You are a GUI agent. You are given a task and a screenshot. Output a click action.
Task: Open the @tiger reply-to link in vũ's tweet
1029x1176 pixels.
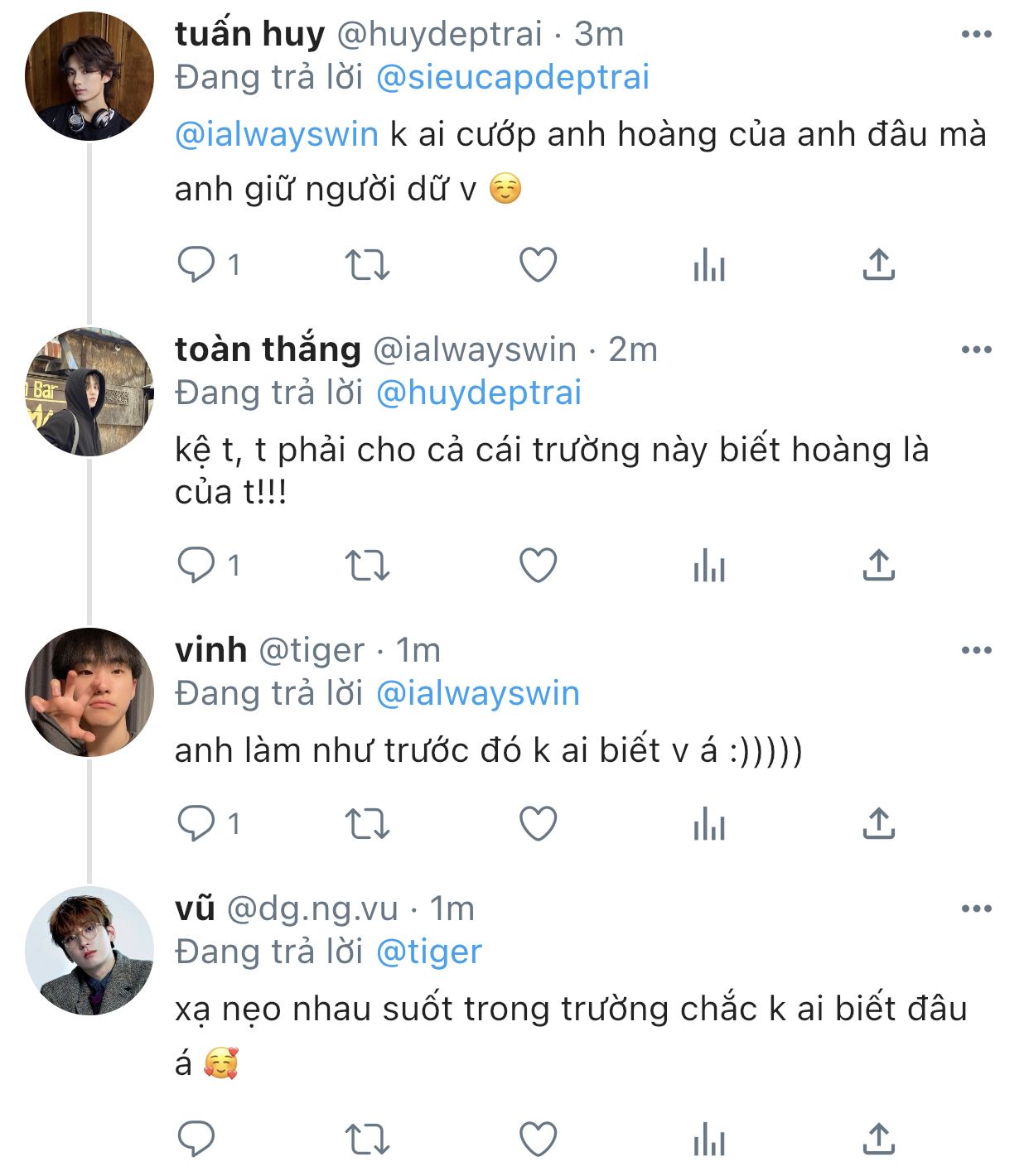coord(429,952)
